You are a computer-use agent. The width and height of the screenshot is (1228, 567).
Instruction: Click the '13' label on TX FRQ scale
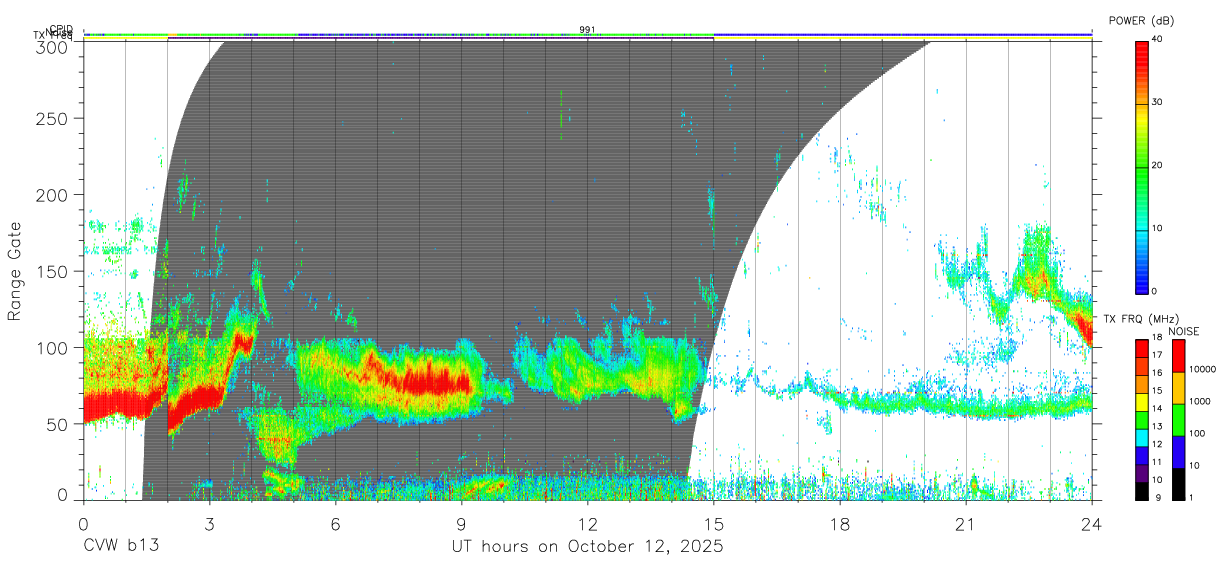1157,426
